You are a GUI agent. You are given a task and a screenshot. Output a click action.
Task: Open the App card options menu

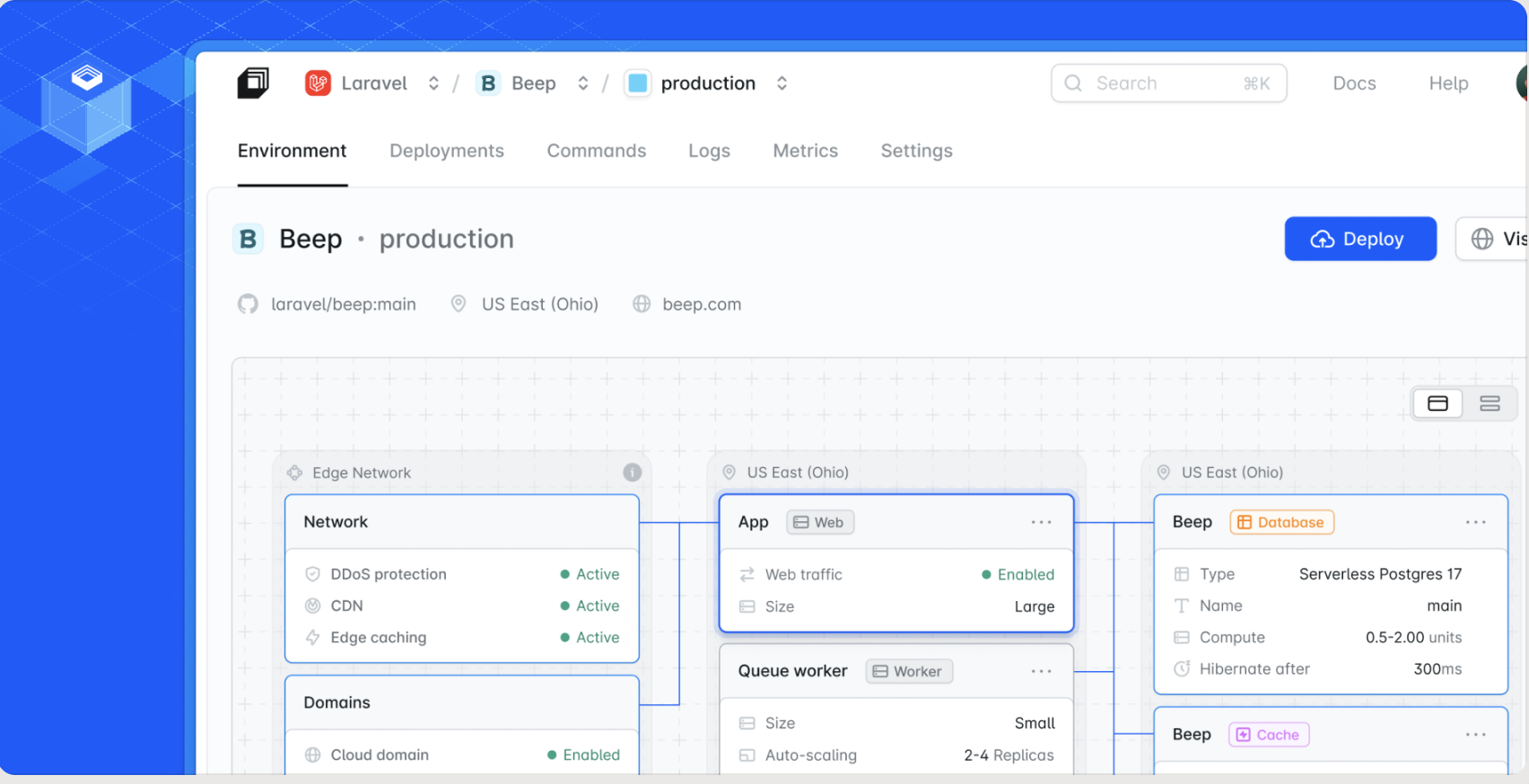click(1041, 522)
